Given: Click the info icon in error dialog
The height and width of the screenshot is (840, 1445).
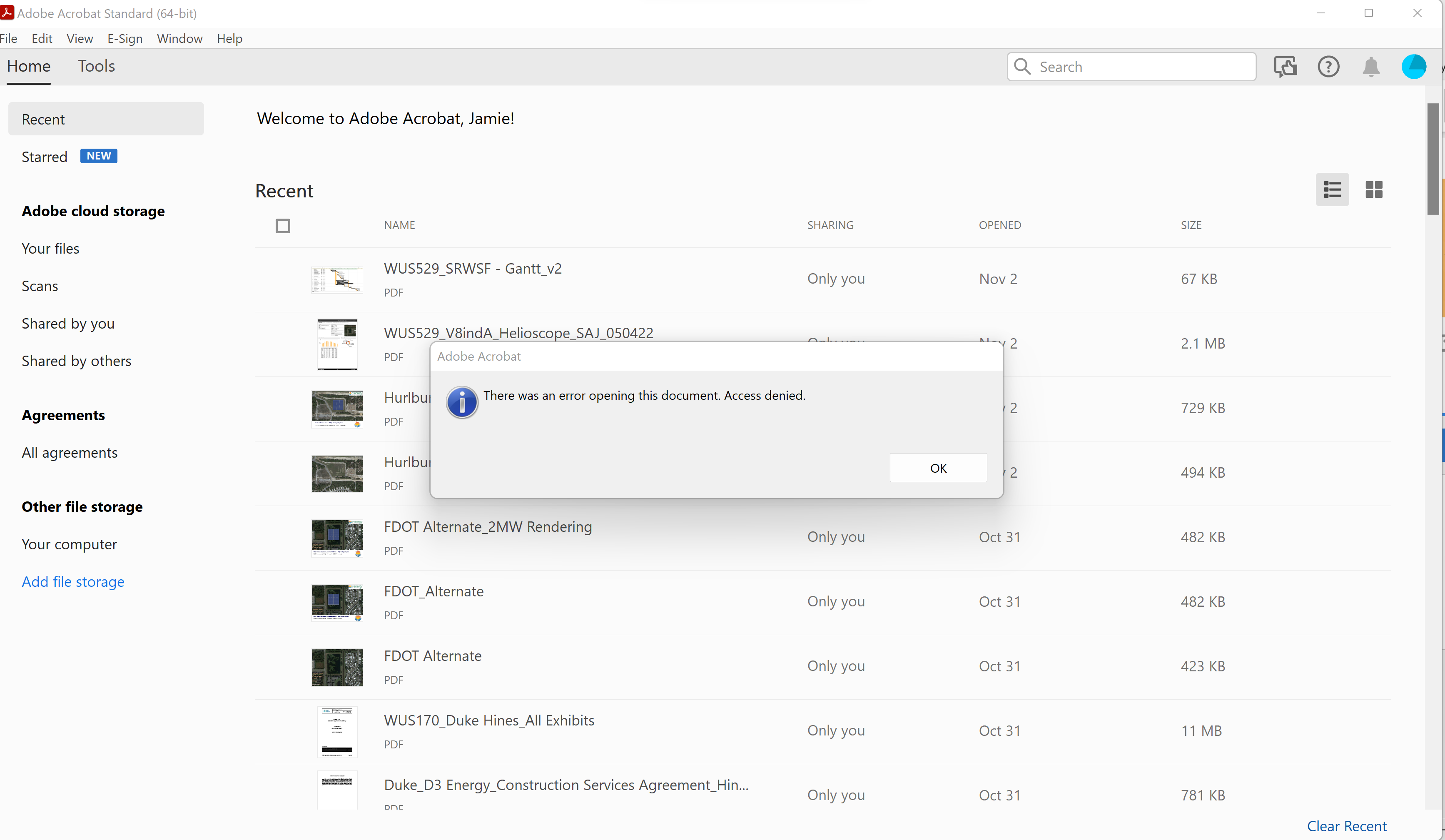Looking at the screenshot, I should click(461, 402).
